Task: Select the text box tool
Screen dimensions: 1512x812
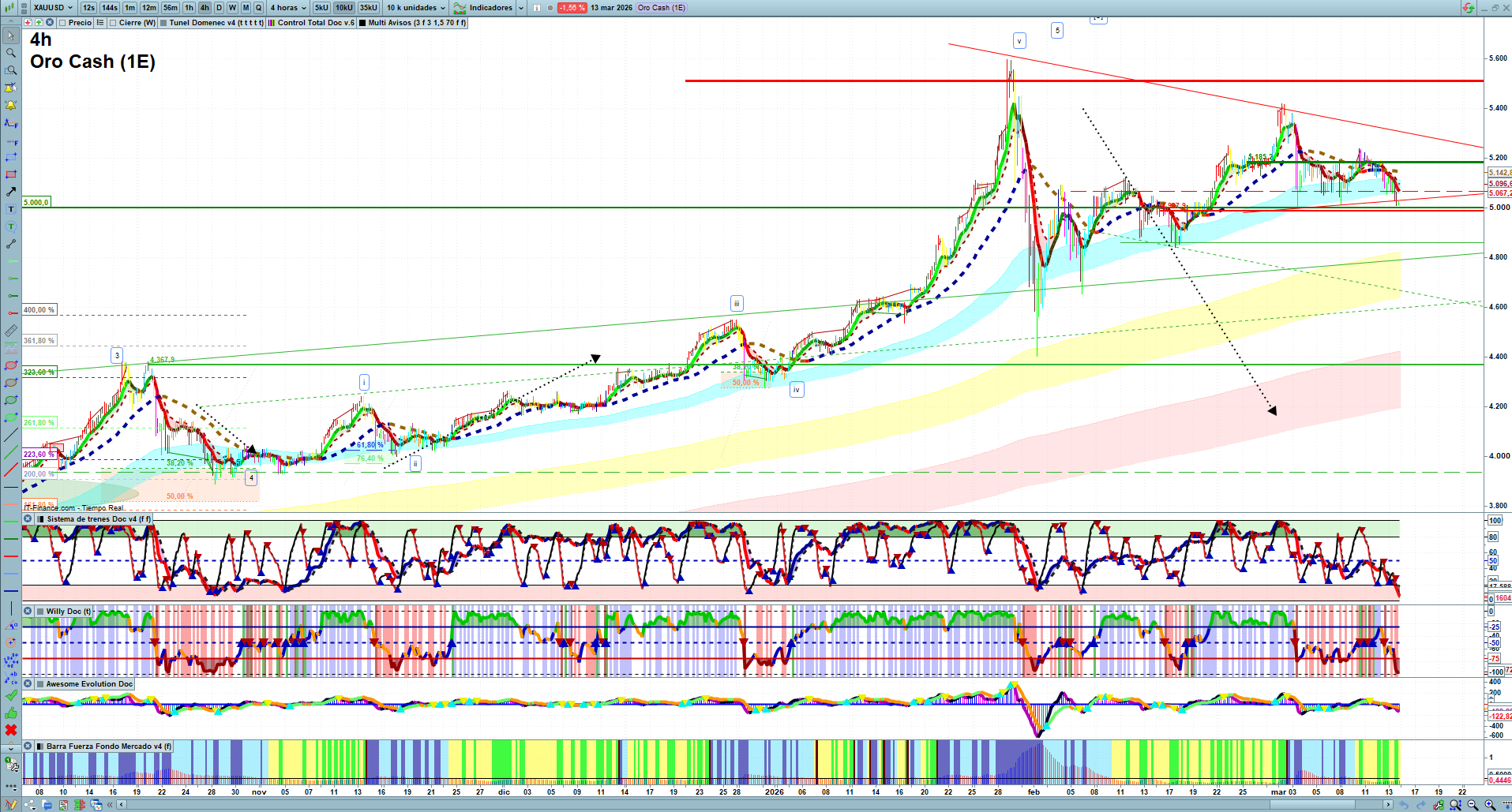Action: pos(11,209)
